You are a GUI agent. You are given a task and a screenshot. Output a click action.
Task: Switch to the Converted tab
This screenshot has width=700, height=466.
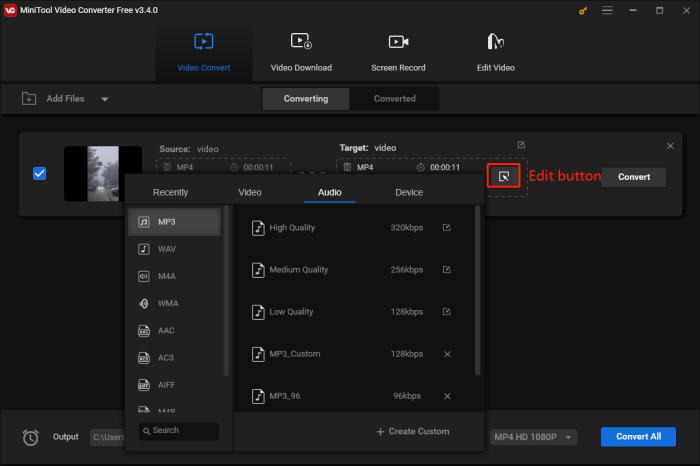coord(395,99)
